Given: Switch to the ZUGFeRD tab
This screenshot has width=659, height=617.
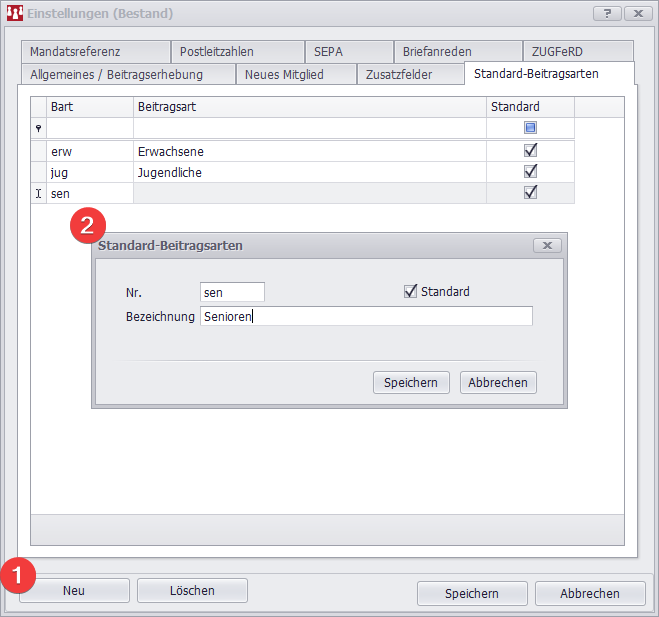Looking at the screenshot, I should click(557, 51).
